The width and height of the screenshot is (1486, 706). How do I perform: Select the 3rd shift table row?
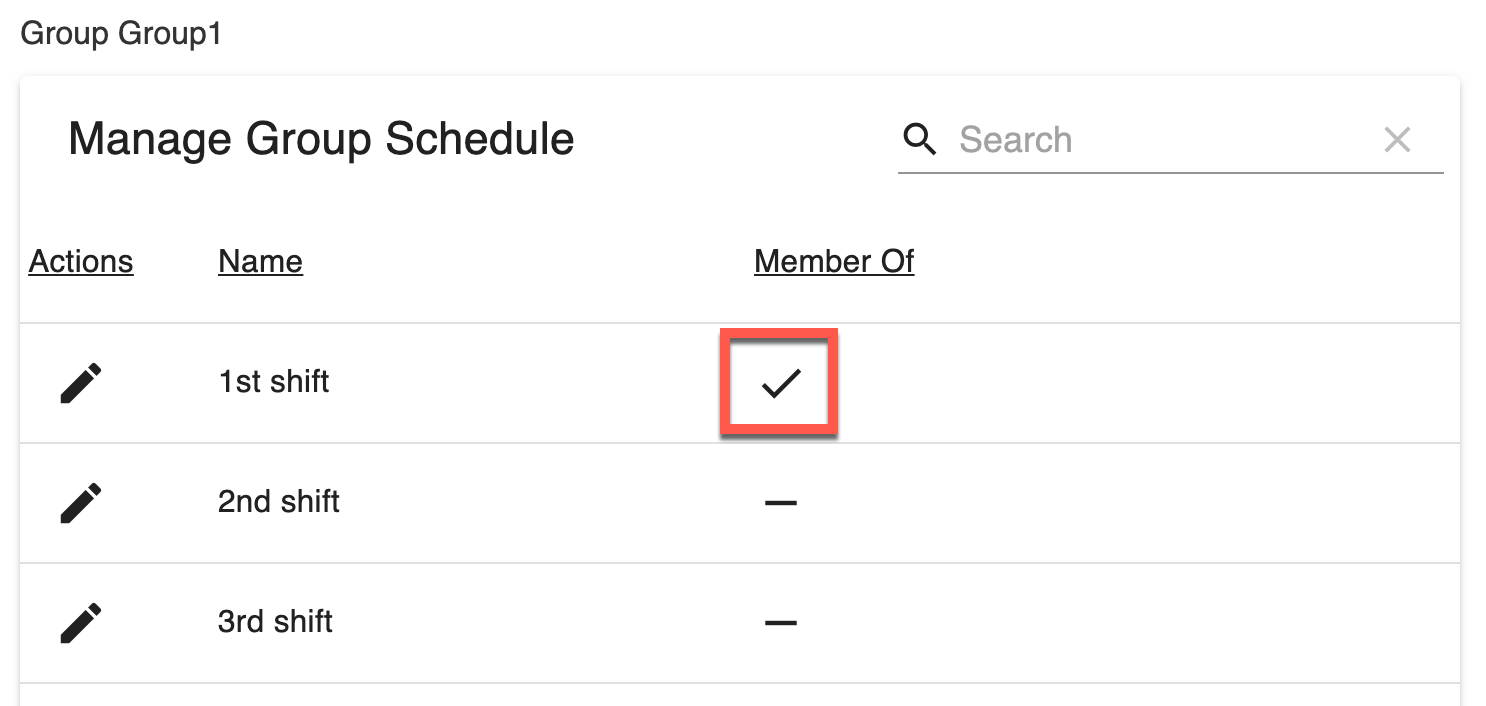740,623
